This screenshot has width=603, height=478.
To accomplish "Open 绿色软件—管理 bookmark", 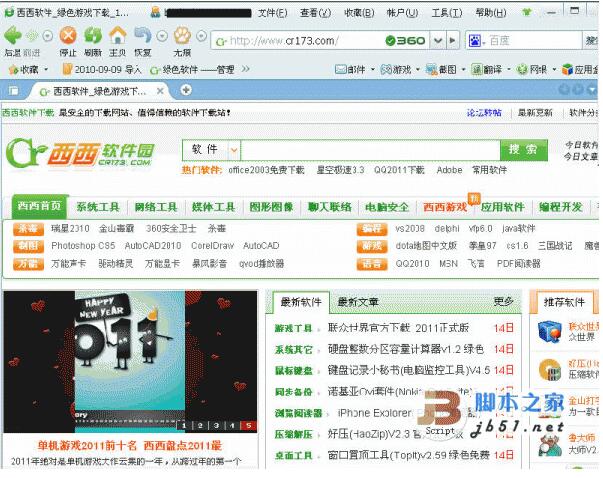I will click(x=192, y=70).
